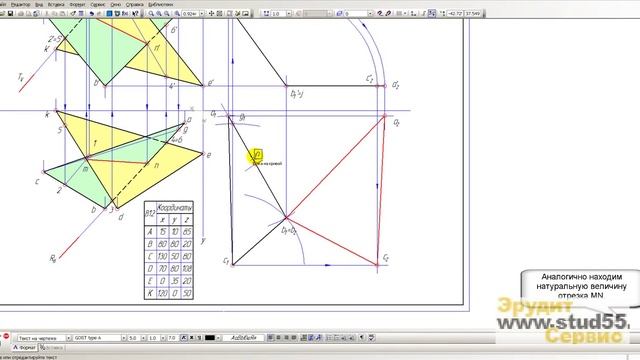Click the variant cell 812 in the table

[x=150, y=213]
